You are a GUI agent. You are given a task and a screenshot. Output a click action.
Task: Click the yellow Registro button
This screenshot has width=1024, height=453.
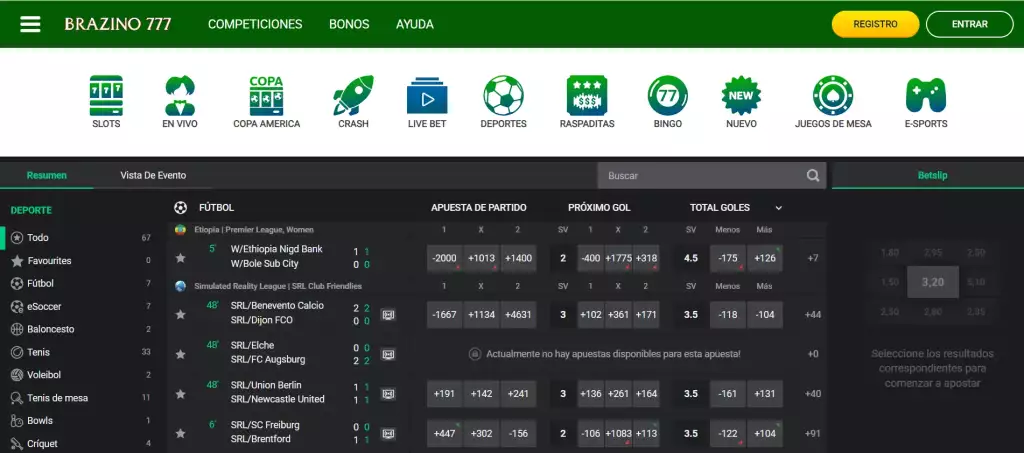coord(875,24)
